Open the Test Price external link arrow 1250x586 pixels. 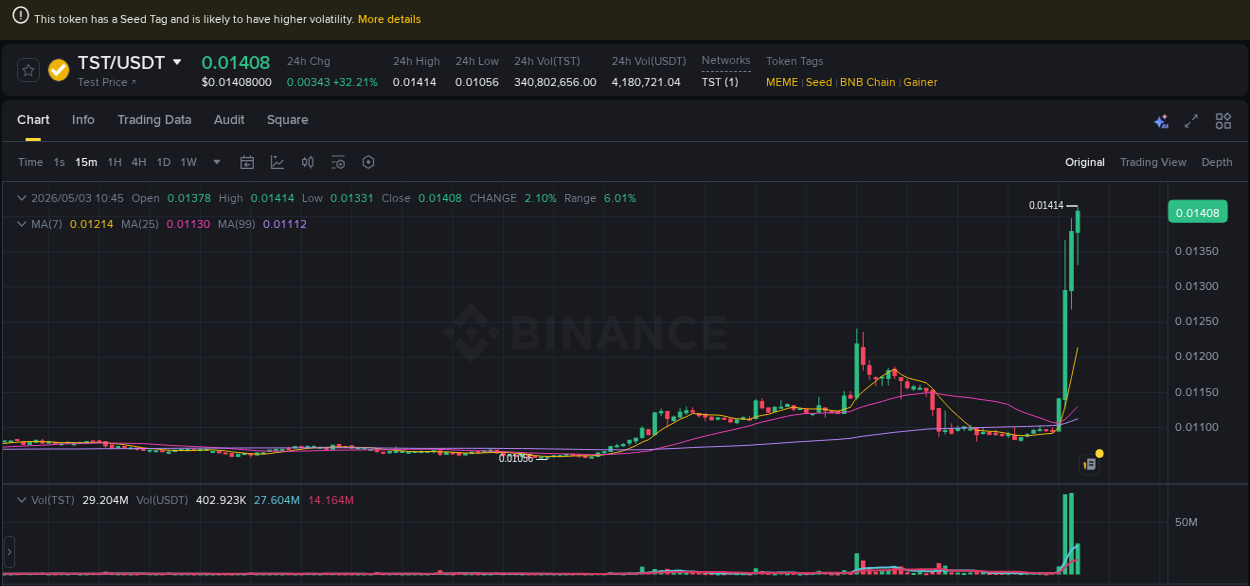click(135, 83)
